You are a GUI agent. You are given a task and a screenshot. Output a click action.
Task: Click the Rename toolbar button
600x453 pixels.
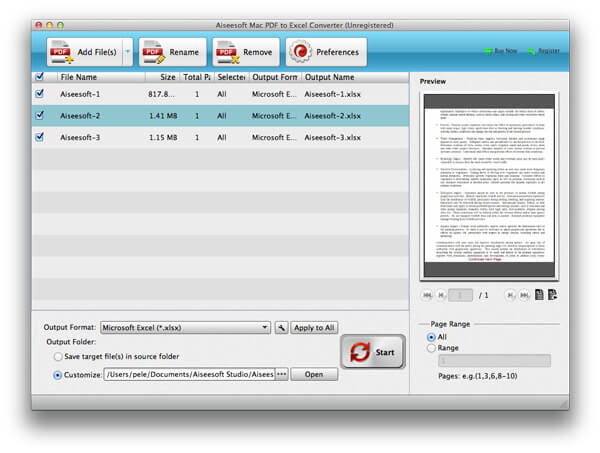click(x=173, y=52)
